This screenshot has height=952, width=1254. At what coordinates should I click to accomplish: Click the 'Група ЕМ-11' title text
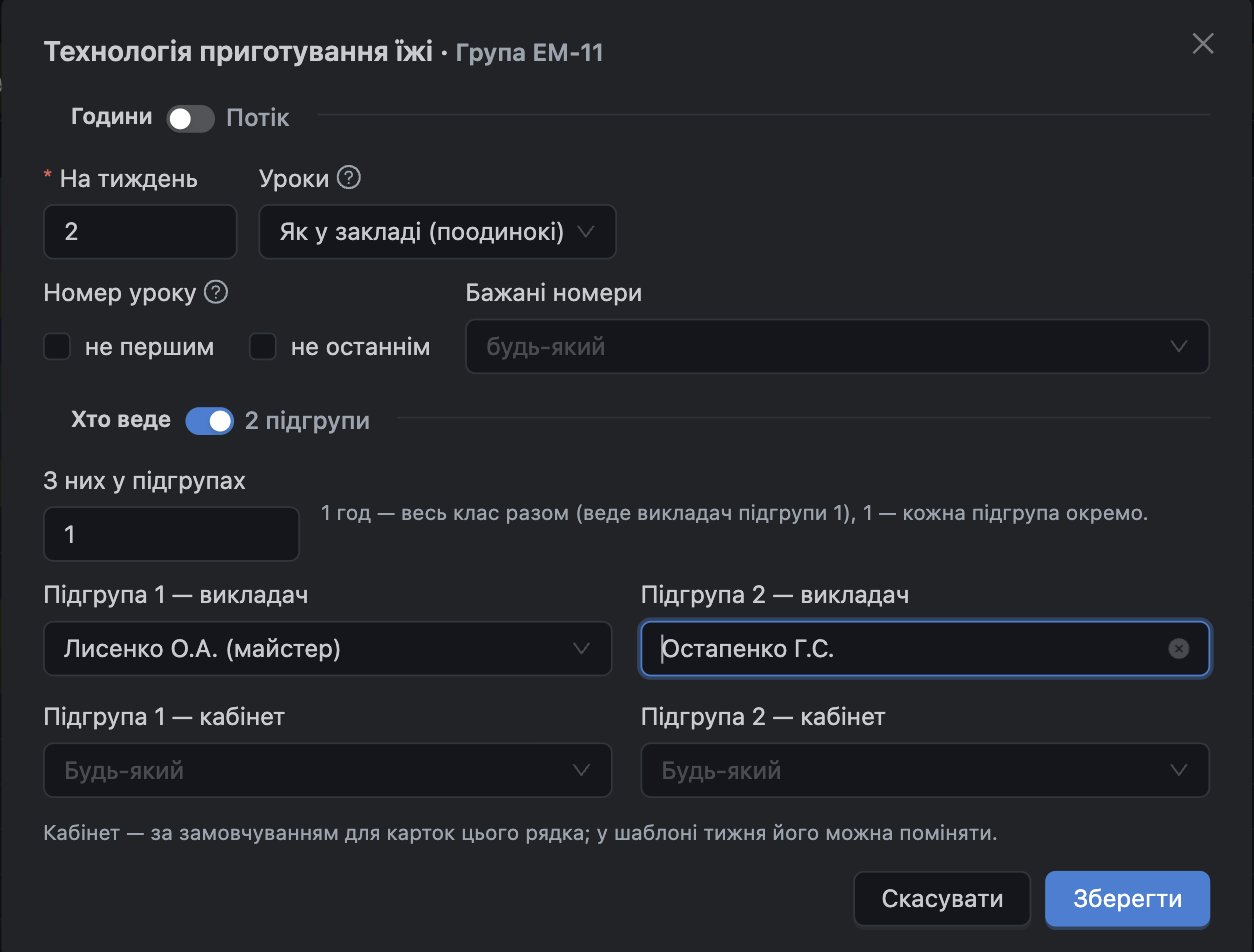point(529,52)
